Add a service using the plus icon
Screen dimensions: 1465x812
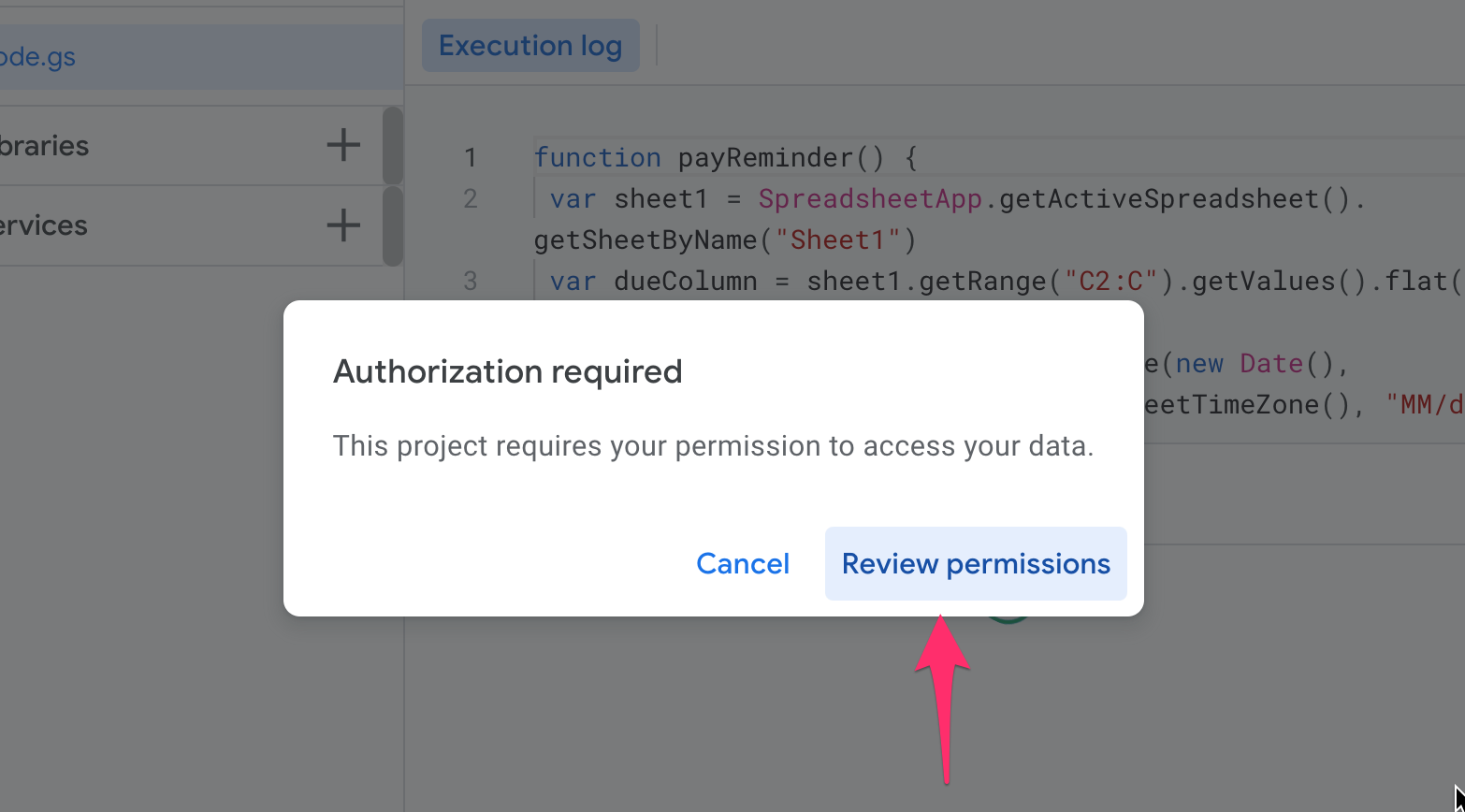342,225
